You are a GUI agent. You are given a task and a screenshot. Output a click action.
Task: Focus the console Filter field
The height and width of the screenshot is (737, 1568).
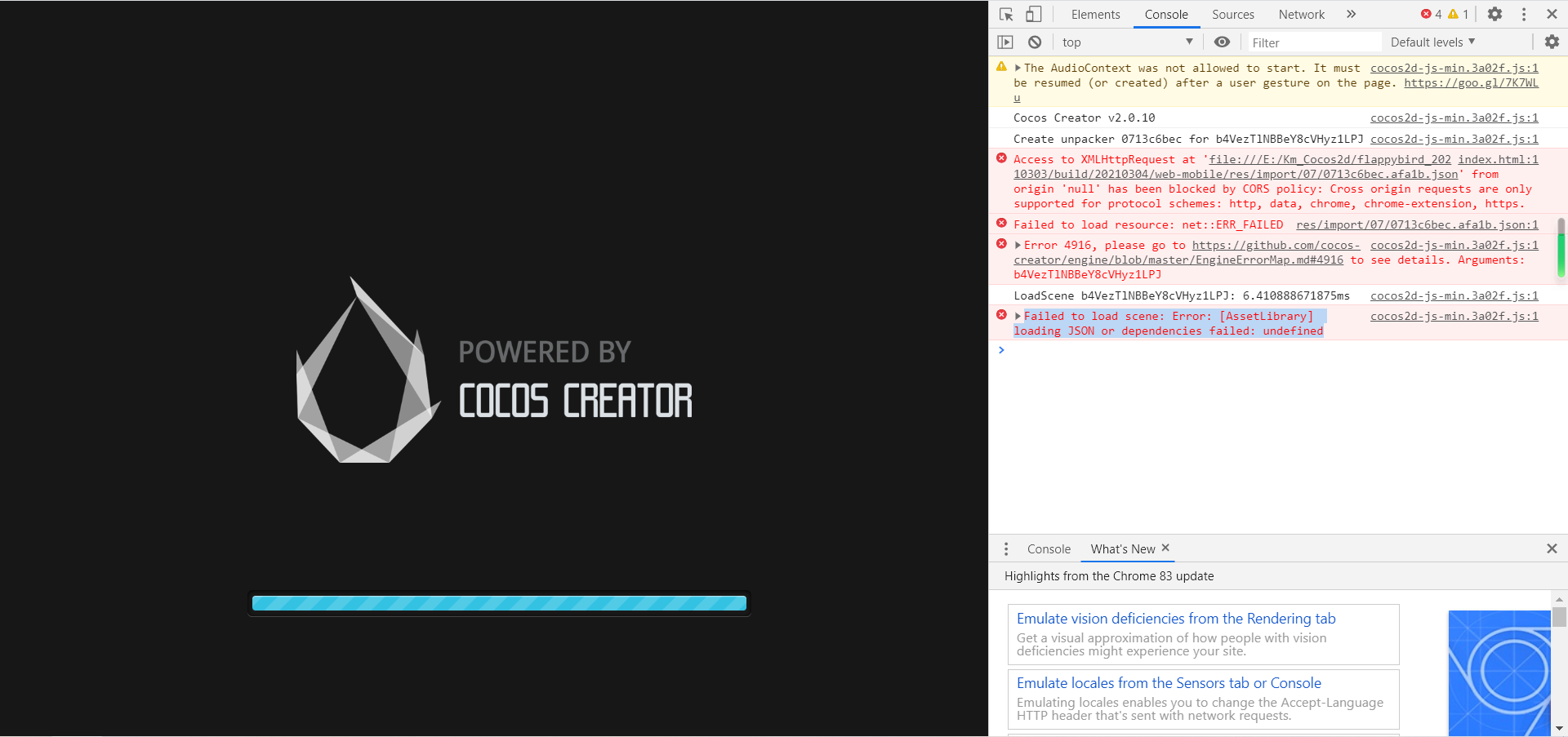coord(1315,42)
